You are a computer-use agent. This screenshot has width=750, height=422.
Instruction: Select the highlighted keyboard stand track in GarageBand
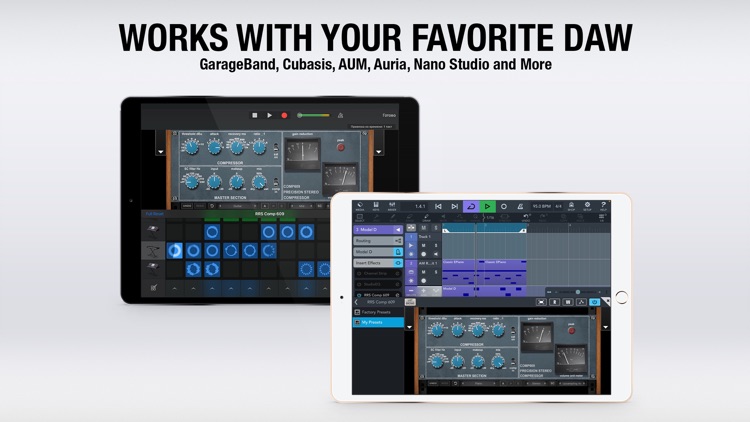click(153, 250)
